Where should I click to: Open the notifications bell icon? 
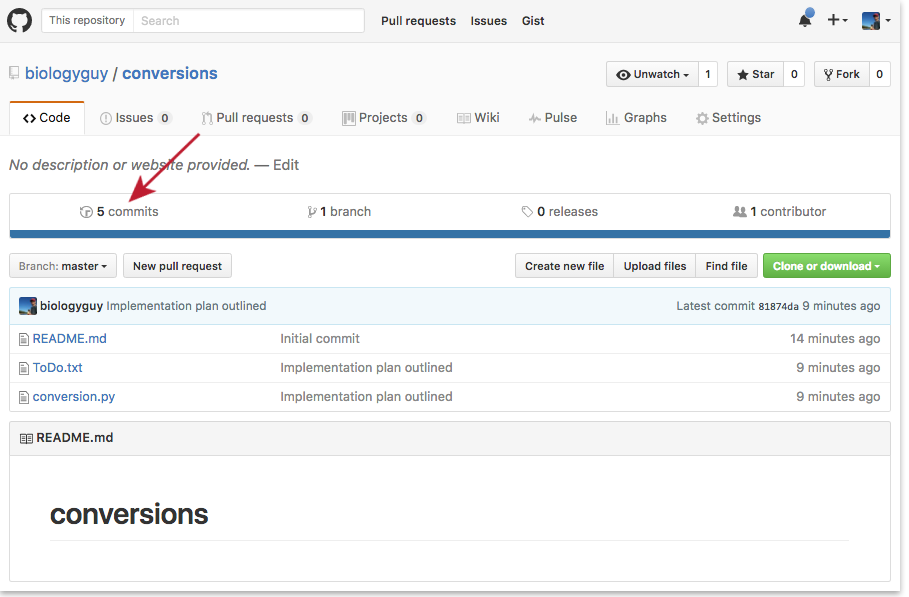coord(806,20)
